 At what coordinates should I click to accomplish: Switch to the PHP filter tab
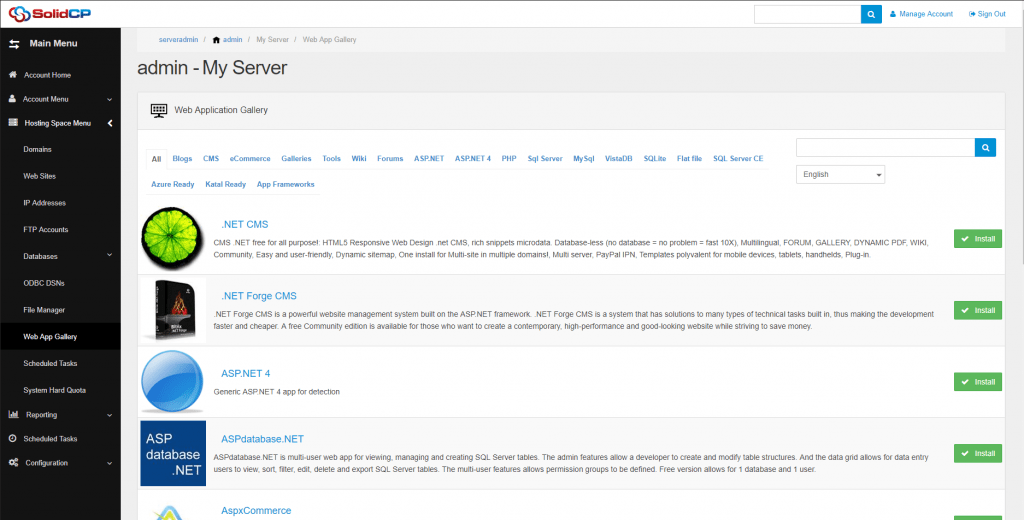pyautogui.click(x=509, y=158)
